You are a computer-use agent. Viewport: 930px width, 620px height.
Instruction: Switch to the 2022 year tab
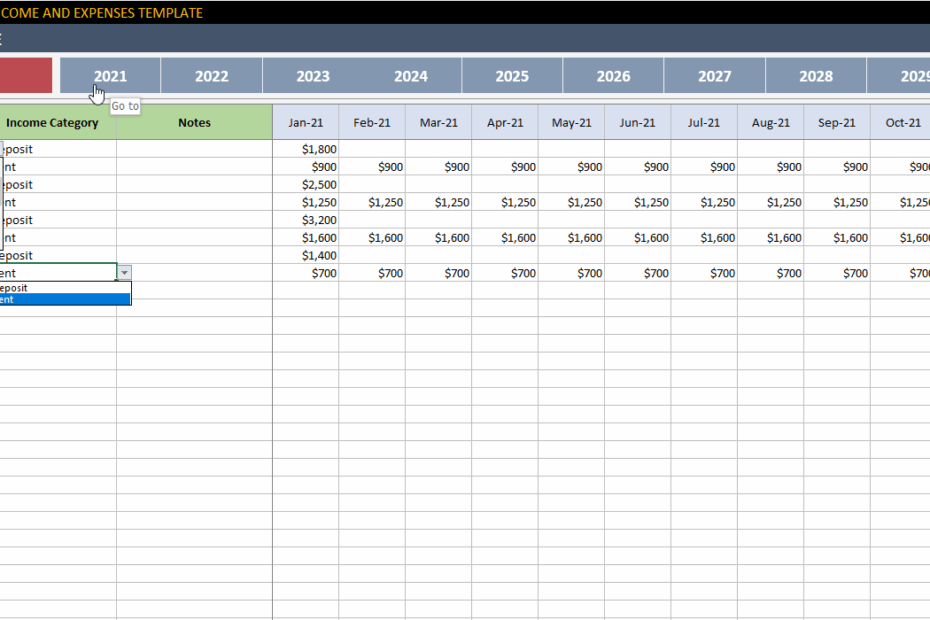coord(211,75)
